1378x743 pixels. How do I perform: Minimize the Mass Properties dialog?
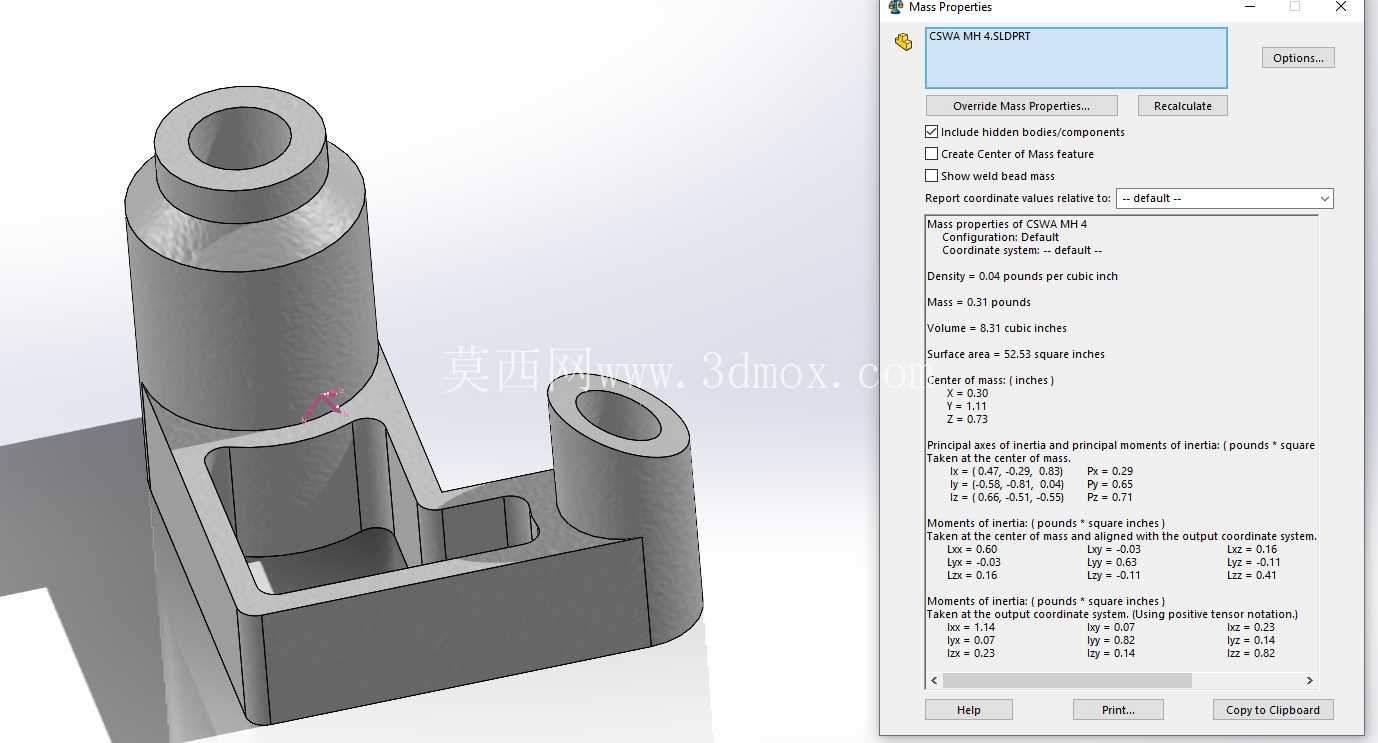(x=1249, y=7)
